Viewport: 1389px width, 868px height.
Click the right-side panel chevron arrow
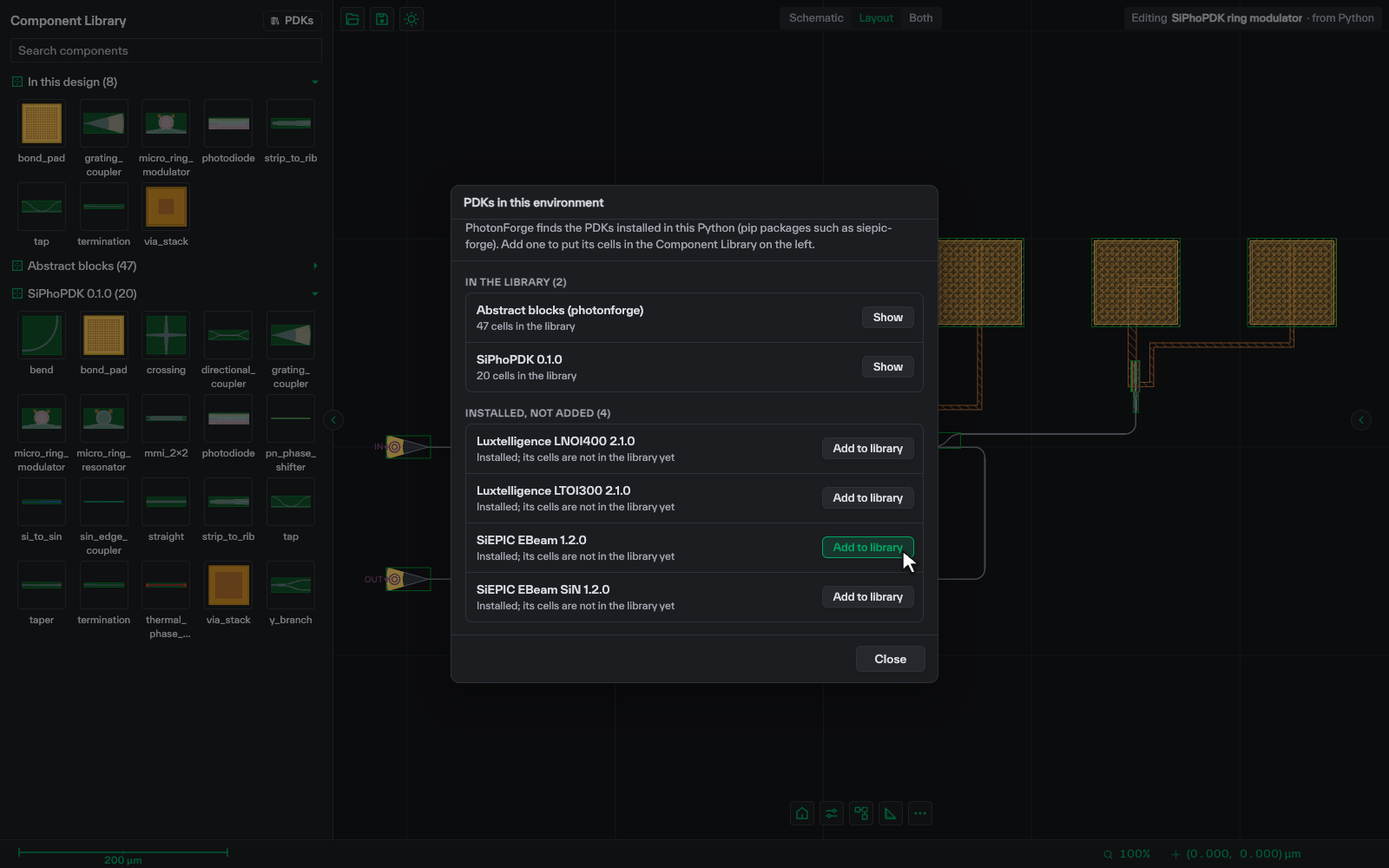pos(1361,420)
